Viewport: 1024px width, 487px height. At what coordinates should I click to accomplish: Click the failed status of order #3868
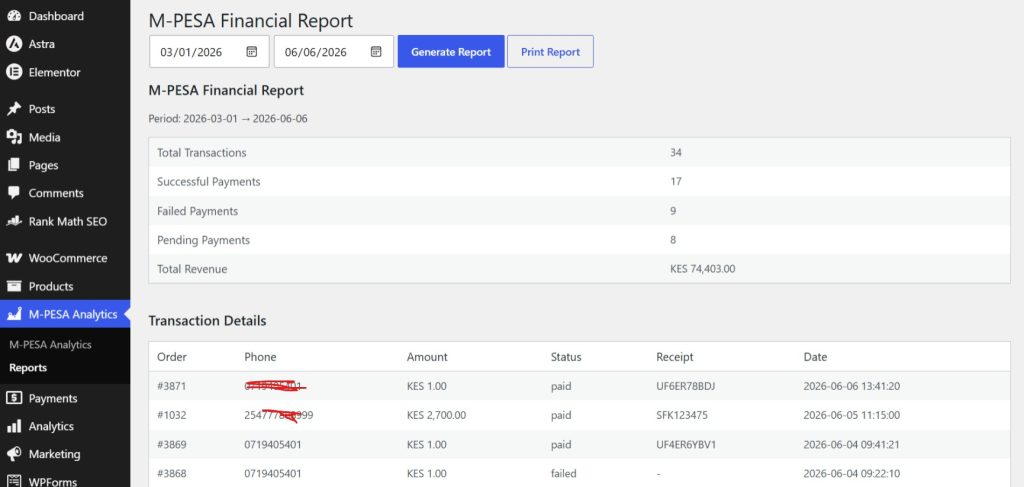[564, 473]
